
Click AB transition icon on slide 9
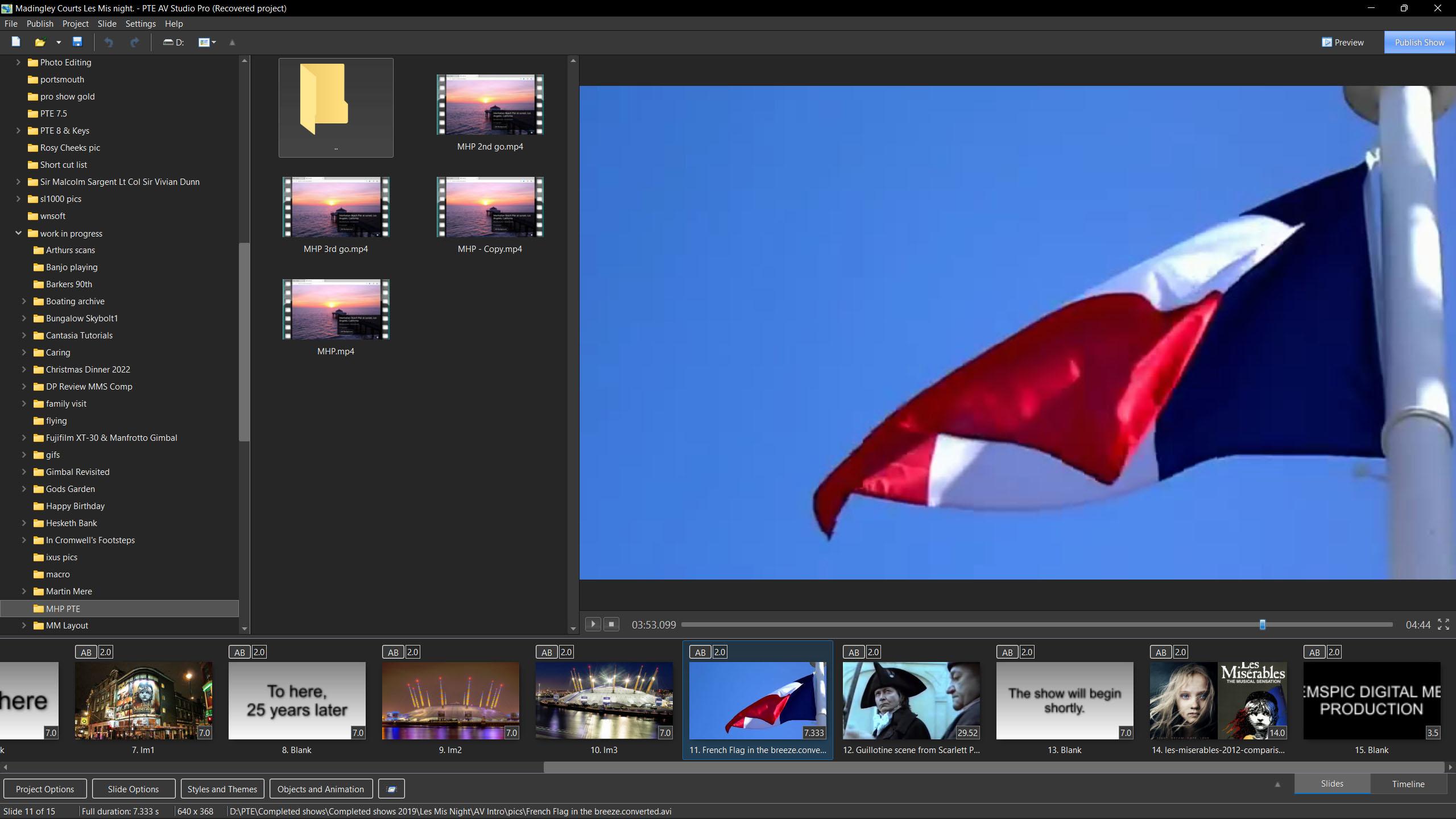[x=393, y=652]
